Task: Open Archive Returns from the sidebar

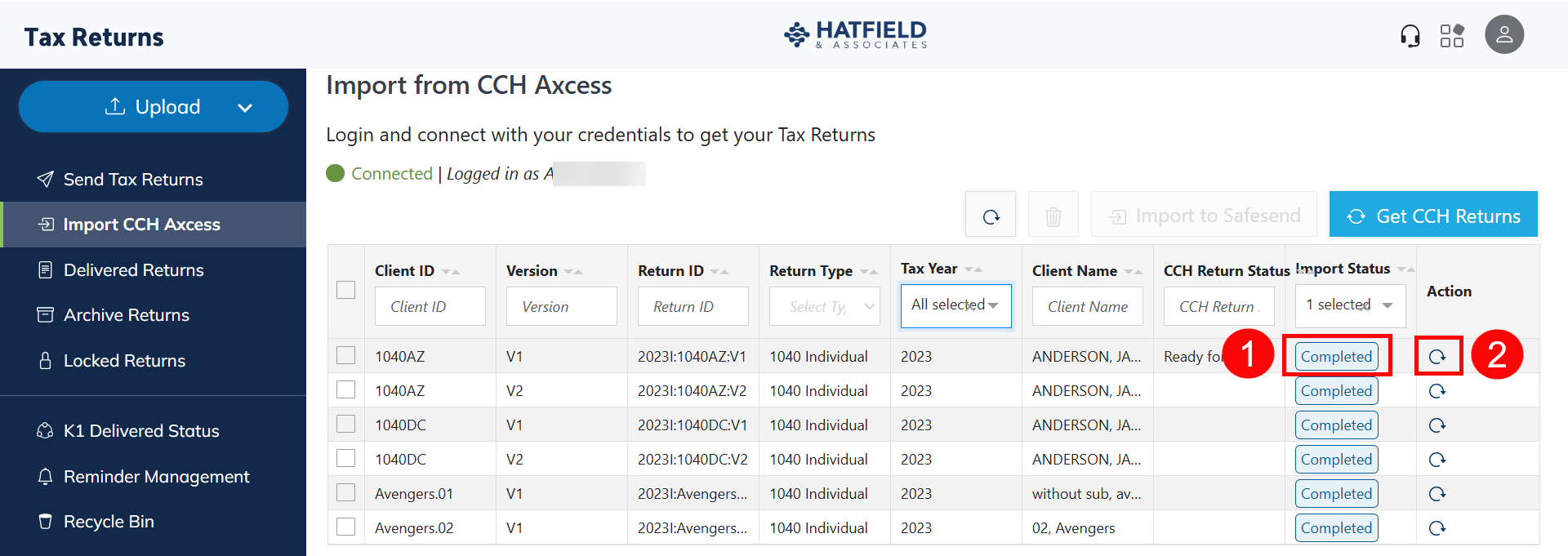Action: (x=127, y=315)
